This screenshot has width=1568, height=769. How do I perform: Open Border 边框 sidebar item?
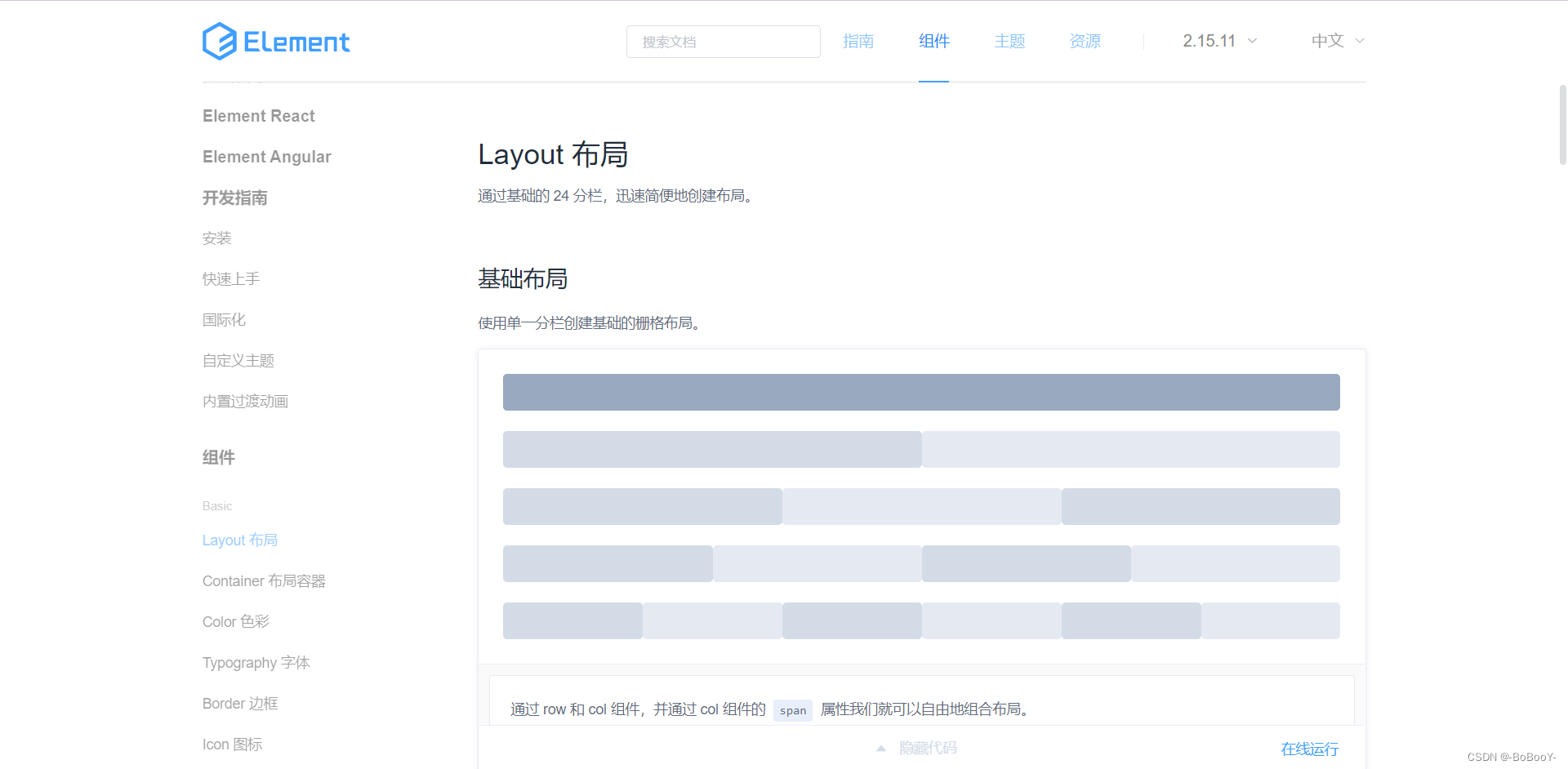point(240,704)
